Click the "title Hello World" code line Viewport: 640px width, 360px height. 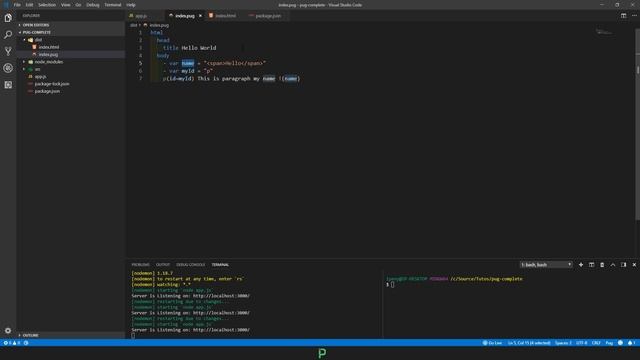coord(189,48)
